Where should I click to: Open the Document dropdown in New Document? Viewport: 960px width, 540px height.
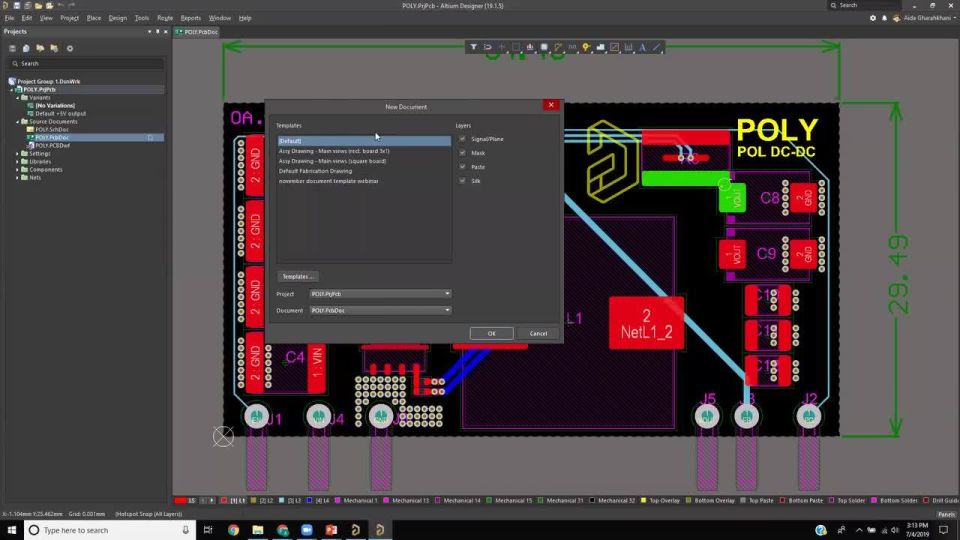coord(380,310)
